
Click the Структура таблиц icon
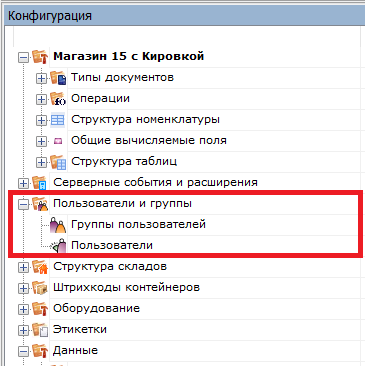pyautogui.click(x=58, y=162)
